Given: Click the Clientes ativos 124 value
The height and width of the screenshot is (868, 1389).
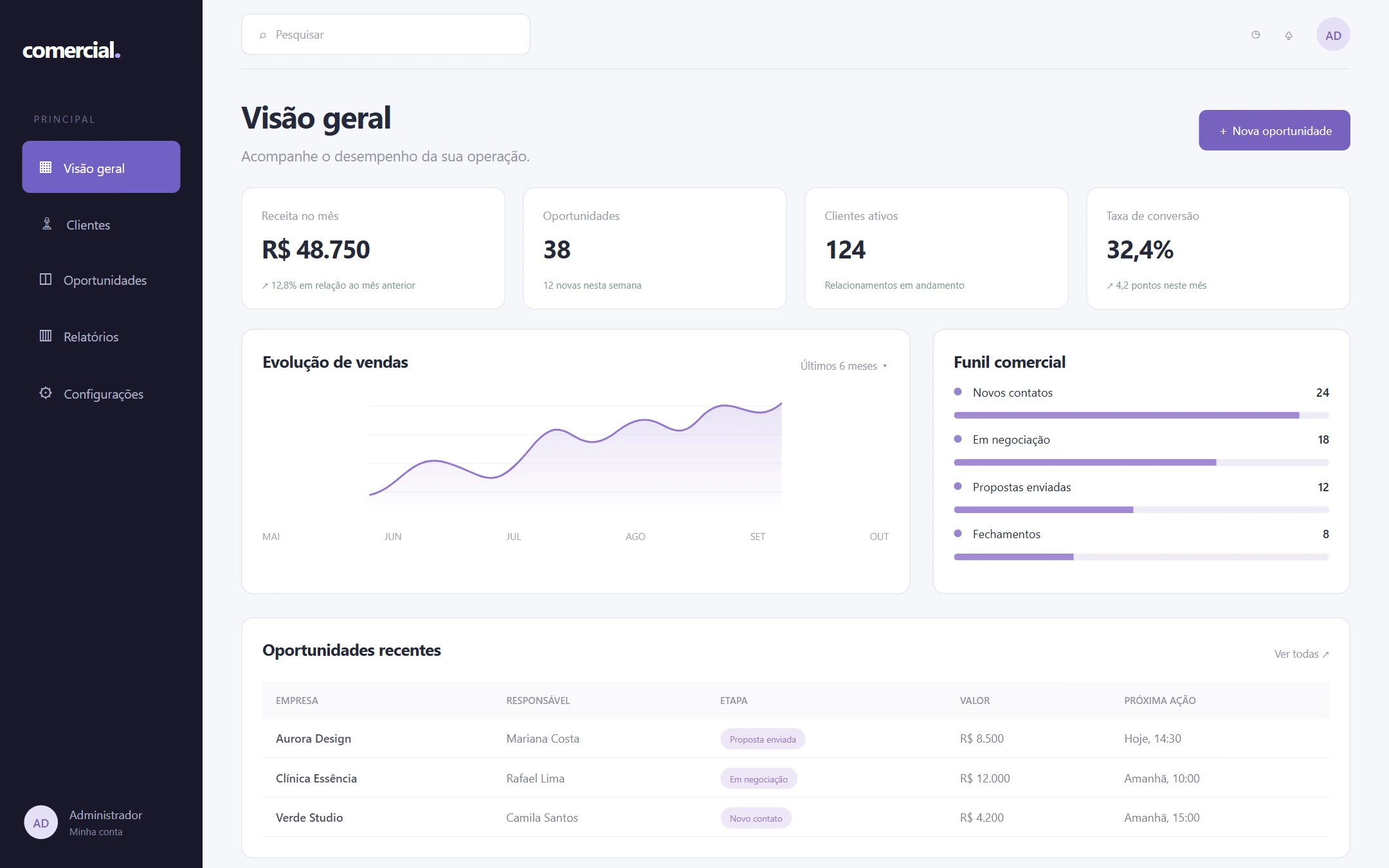Looking at the screenshot, I should pos(845,250).
